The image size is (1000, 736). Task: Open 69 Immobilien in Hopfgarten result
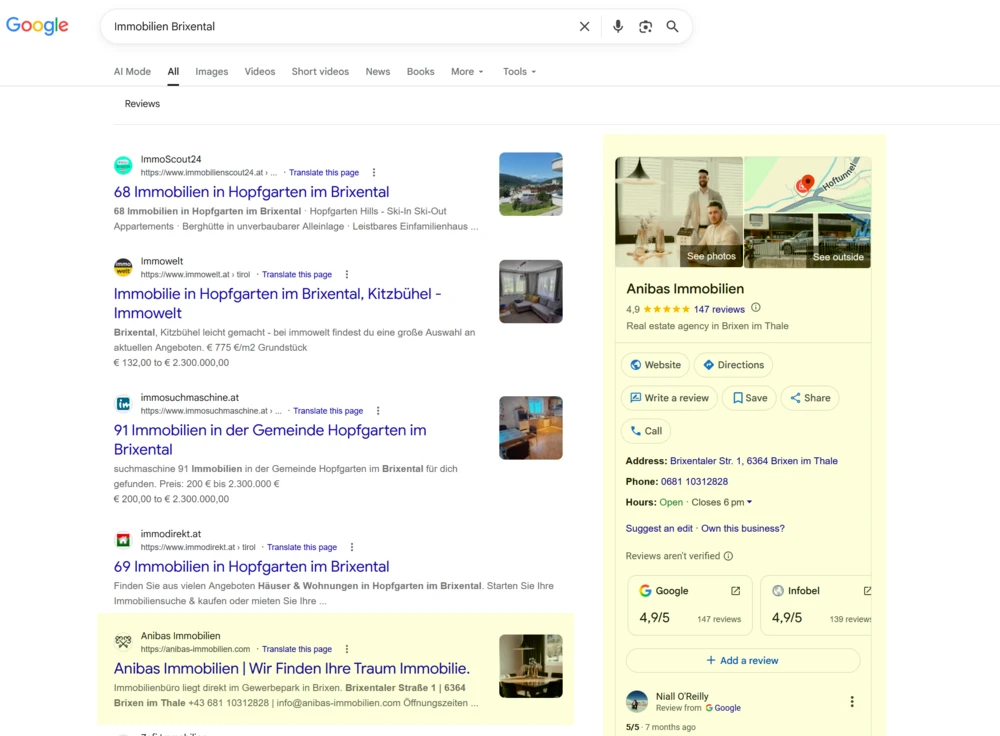(x=251, y=567)
